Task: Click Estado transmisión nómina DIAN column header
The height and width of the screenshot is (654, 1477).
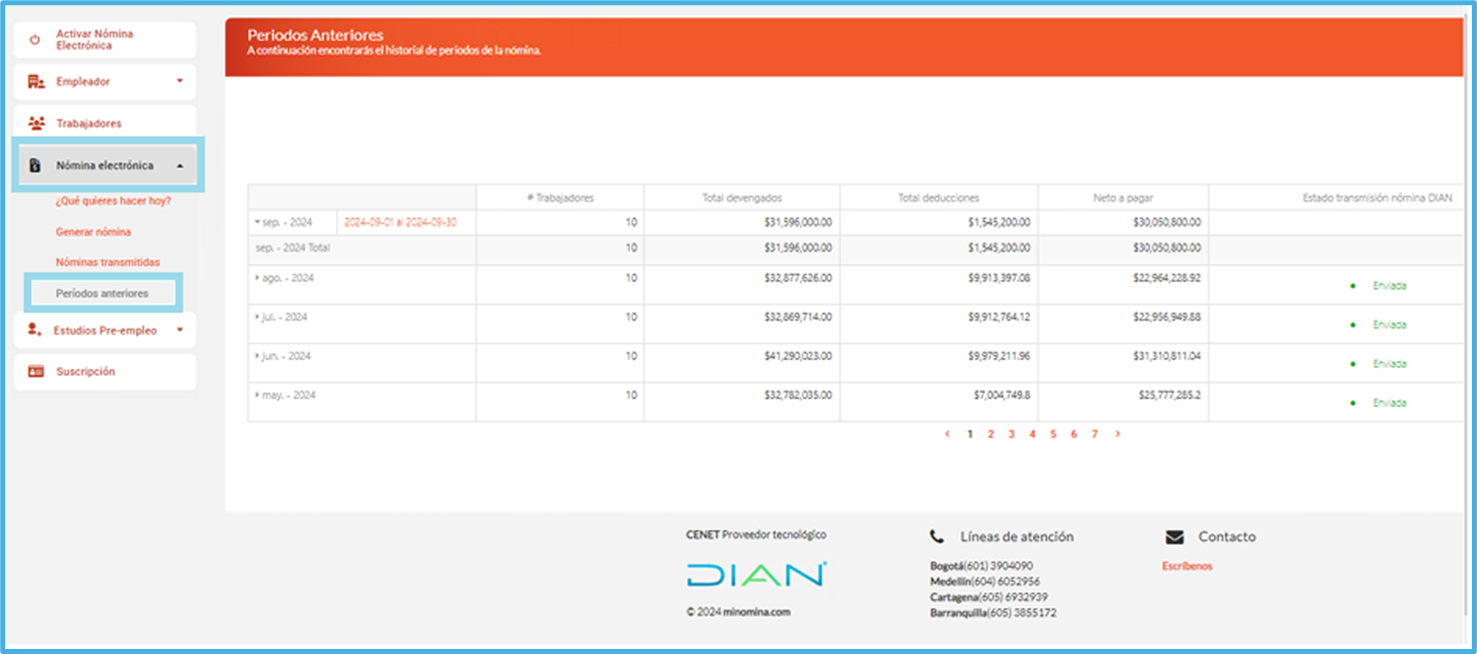Action: coord(1377,198)
